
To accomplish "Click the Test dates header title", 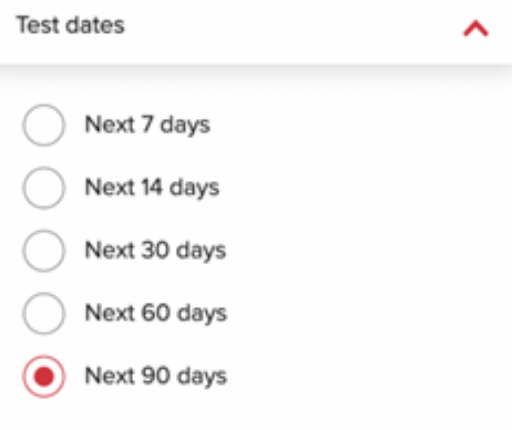I will (70, 25).
